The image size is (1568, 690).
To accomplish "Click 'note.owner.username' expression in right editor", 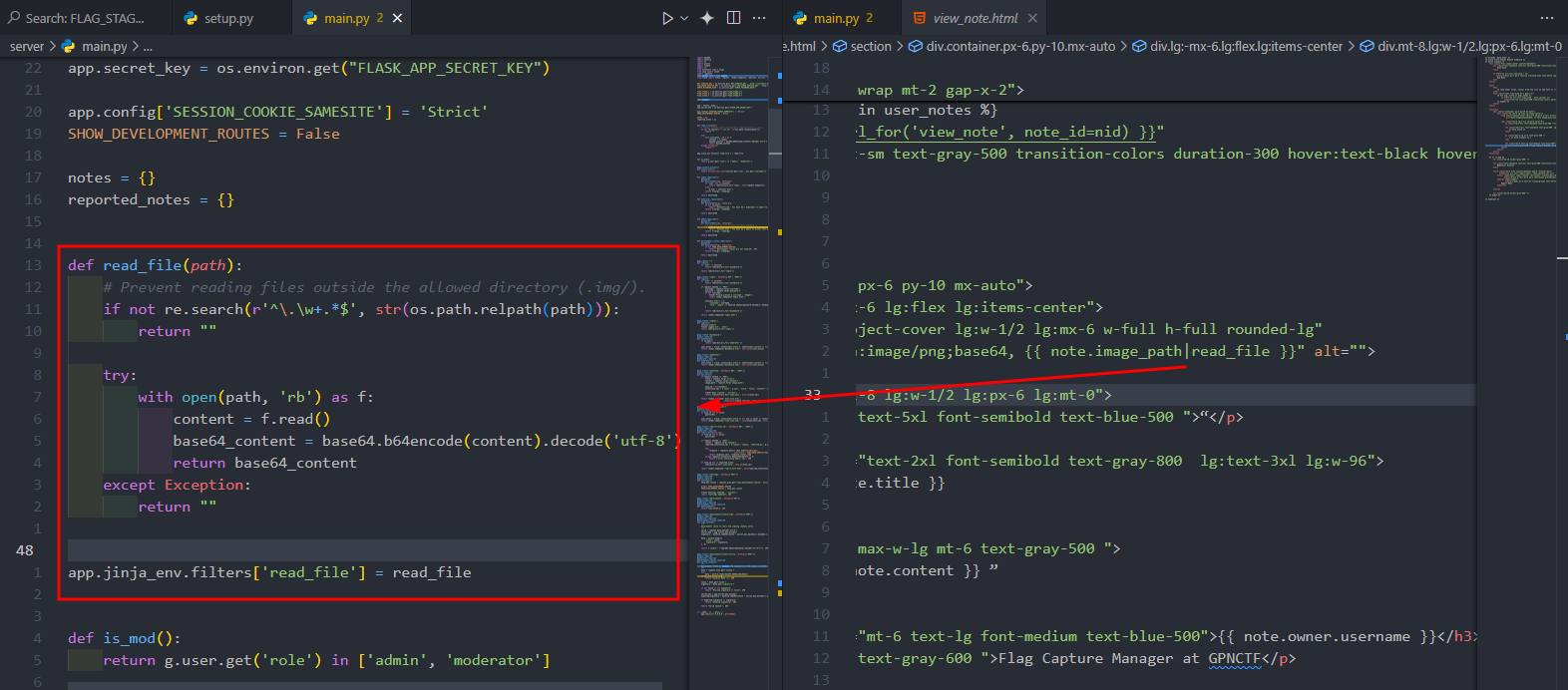I will [1327, 636].
